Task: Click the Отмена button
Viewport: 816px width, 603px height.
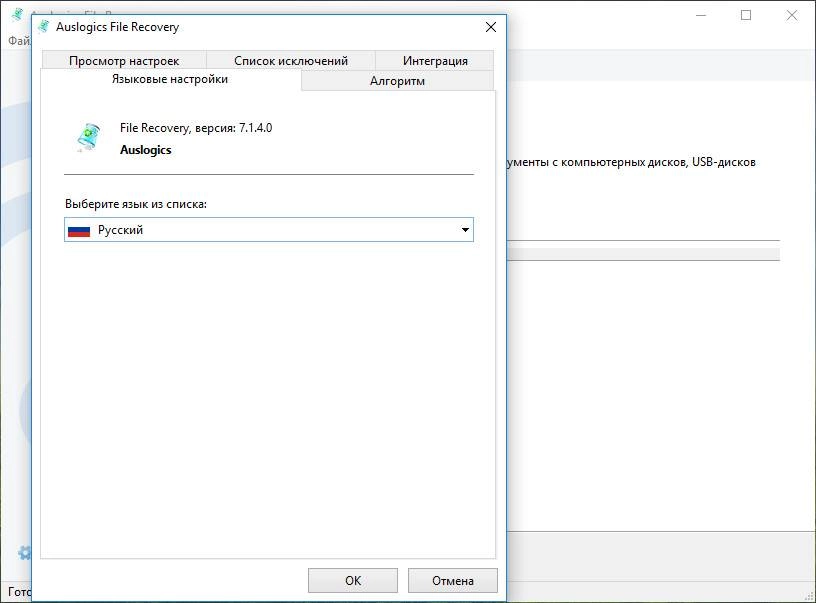Action: [453, 580]
